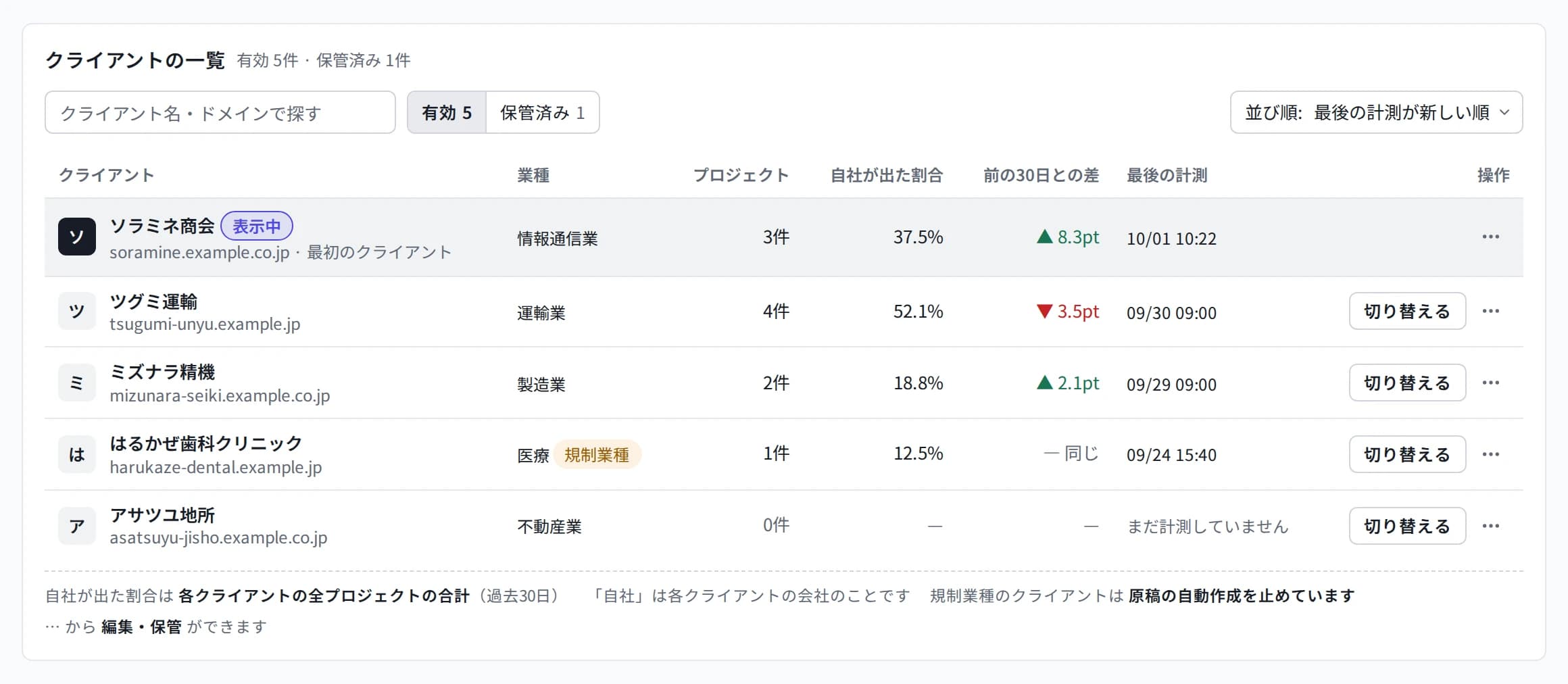Click the 情報通信業 industry cell
Viewport: 1568px width, 684px height.
click(558, 239)
